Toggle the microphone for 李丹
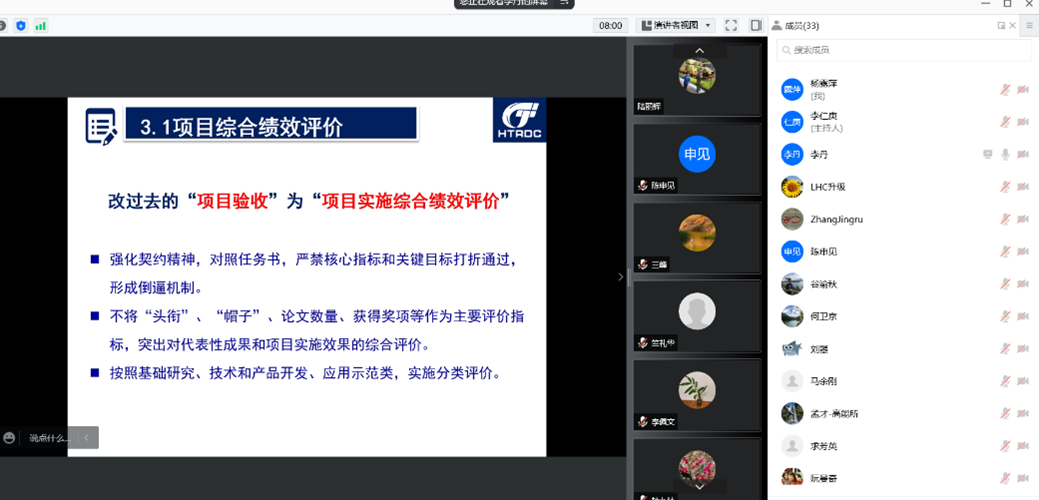This screenshot has width=1039, height=500. coord(1005,155)
